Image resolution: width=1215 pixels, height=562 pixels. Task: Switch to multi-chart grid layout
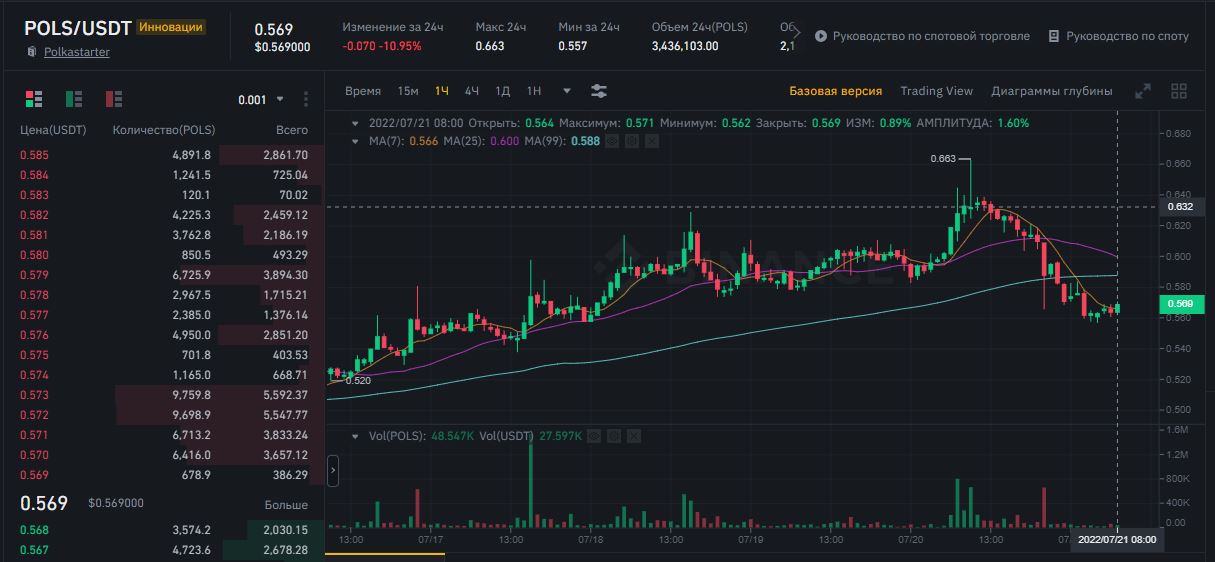coord(1179,91)
